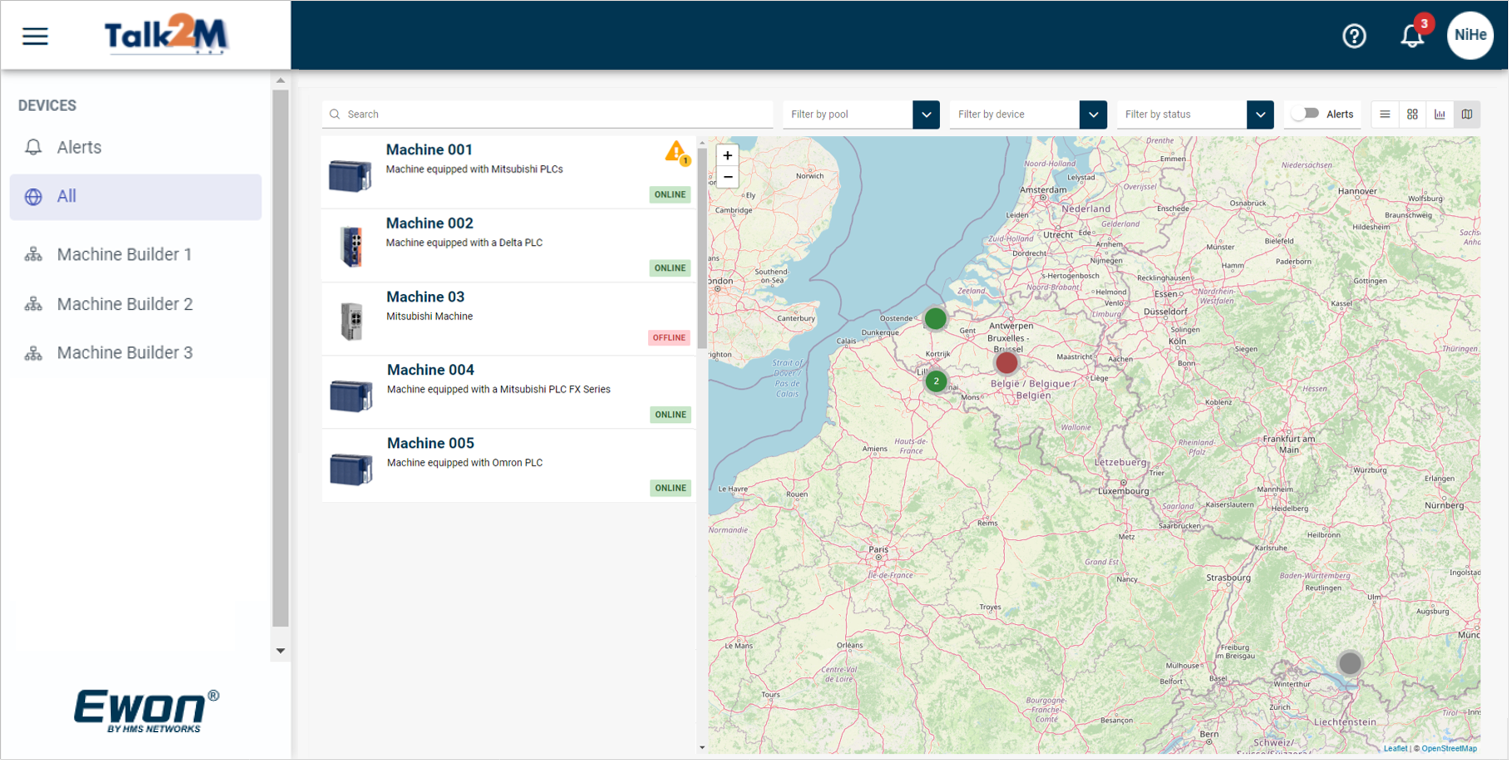Open the Filter by status dropdown

[1195, 114]
